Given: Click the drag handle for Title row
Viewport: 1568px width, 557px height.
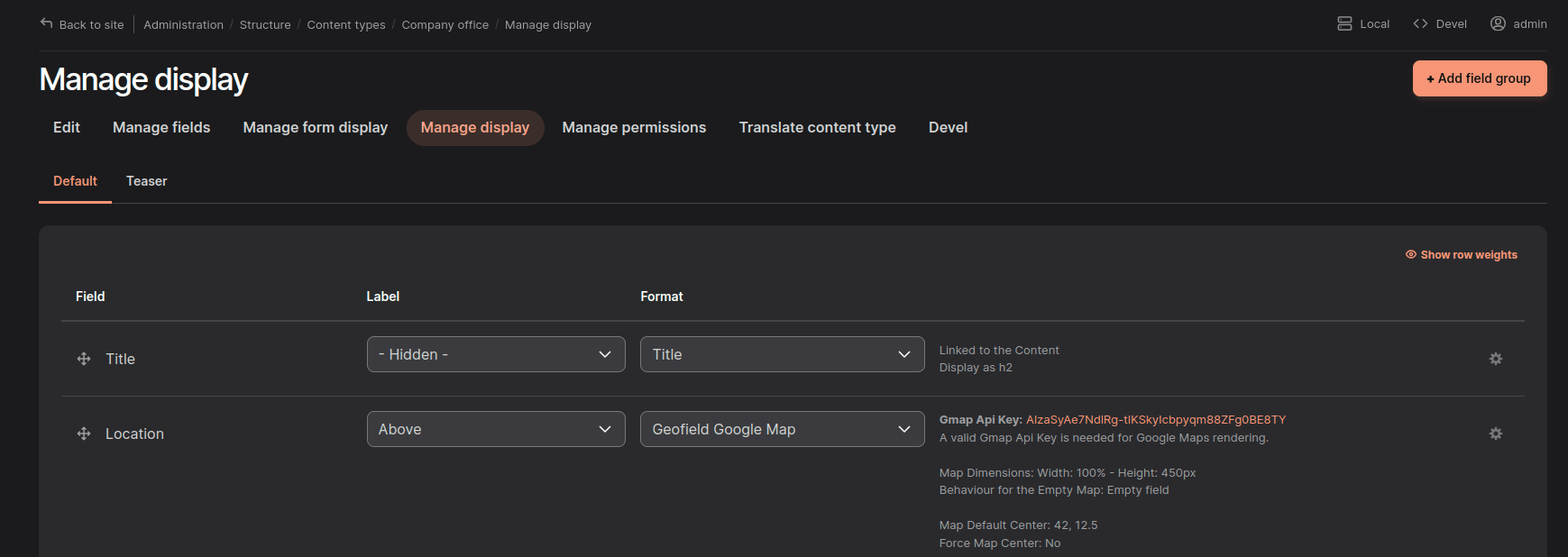Looking at the screenshot, I should pos(84,359).
